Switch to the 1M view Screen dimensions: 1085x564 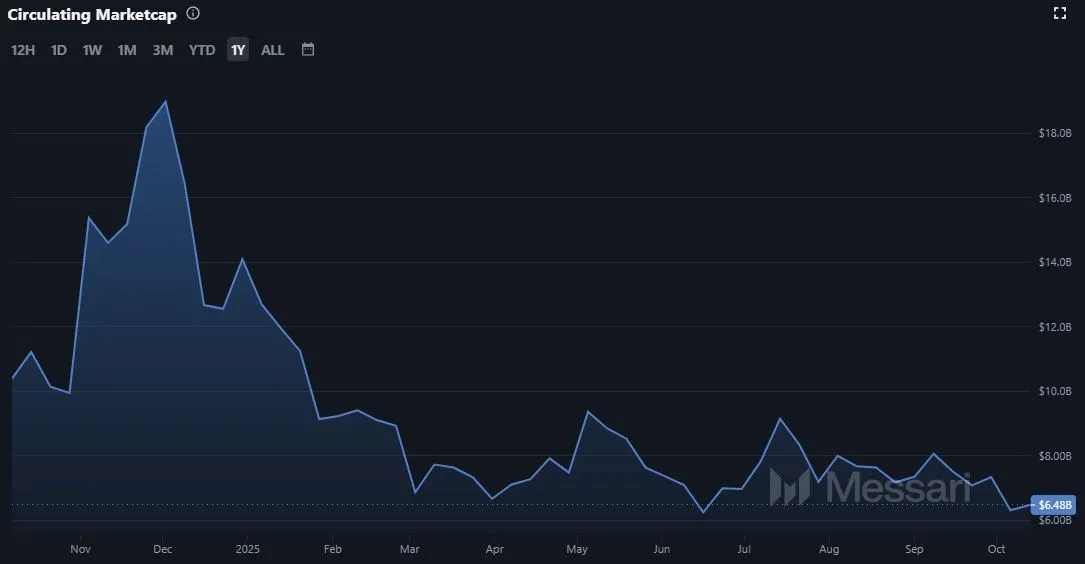pyautogui.click(x=127, y=50)
